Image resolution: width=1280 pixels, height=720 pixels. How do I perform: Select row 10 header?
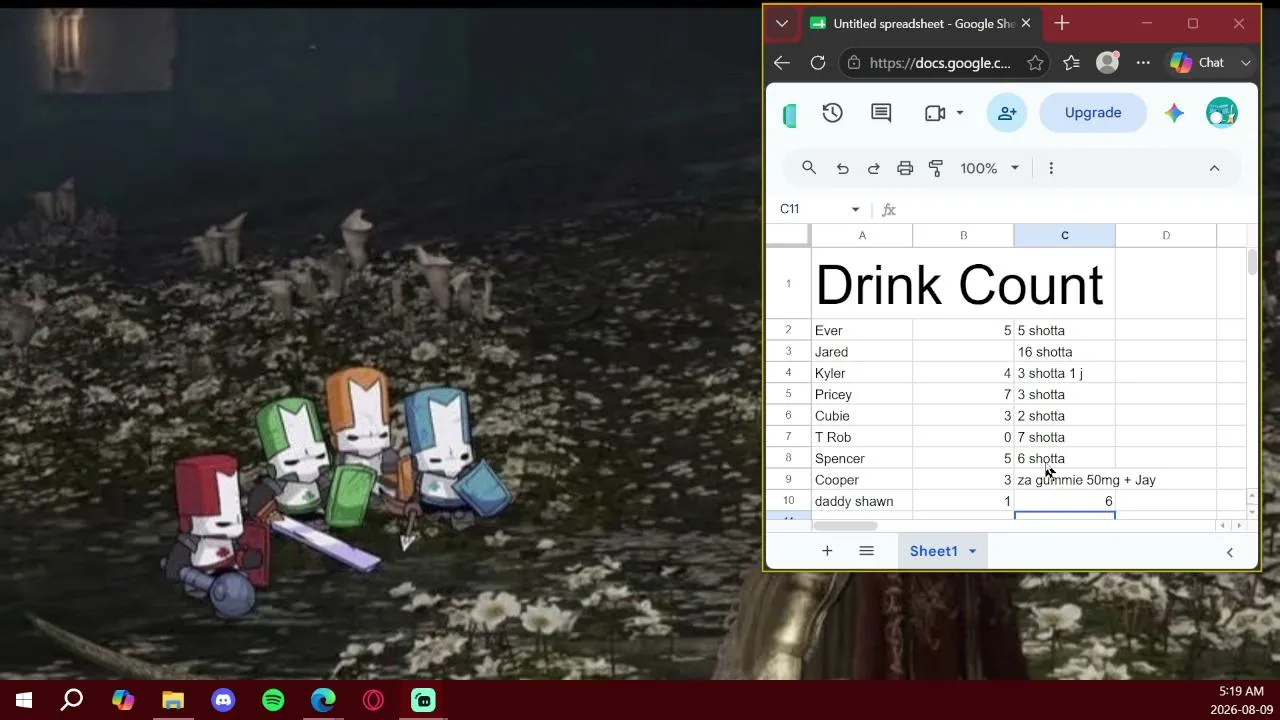788,501
